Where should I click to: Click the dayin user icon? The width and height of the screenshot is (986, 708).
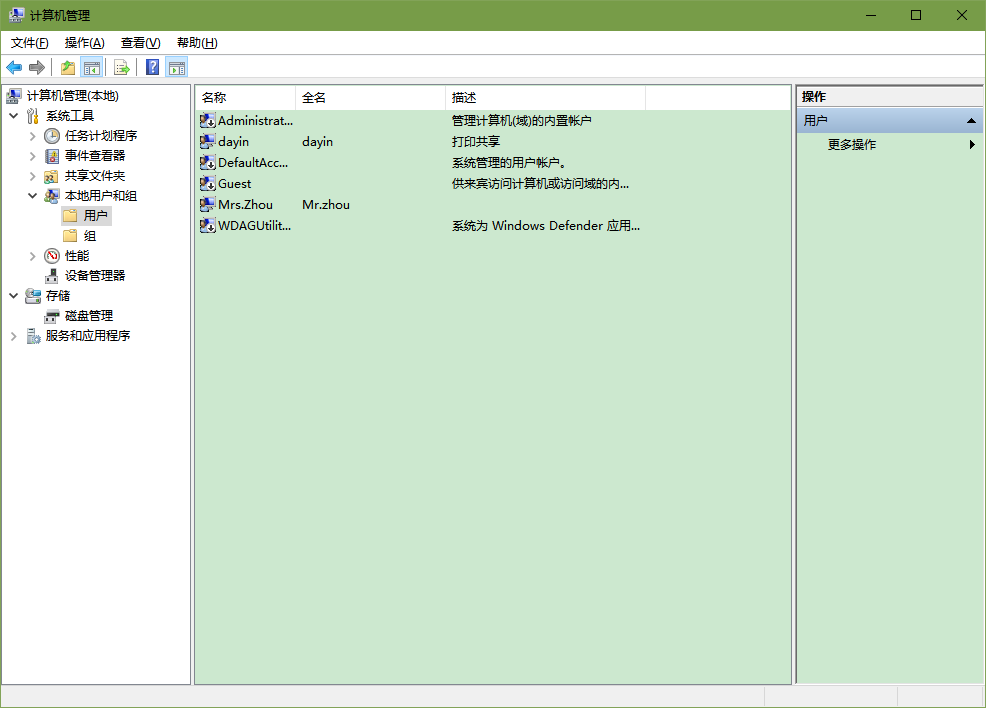[x=208, y=141]
